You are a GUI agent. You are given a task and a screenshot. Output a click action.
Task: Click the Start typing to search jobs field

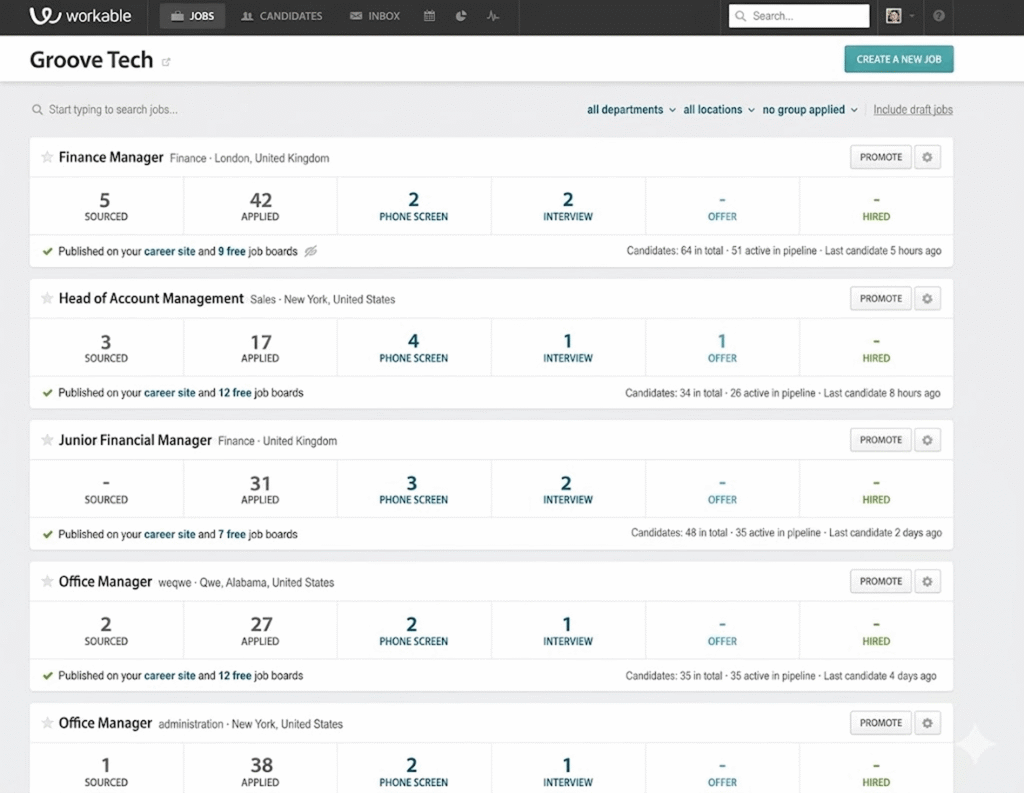click(x=113, y=110)
